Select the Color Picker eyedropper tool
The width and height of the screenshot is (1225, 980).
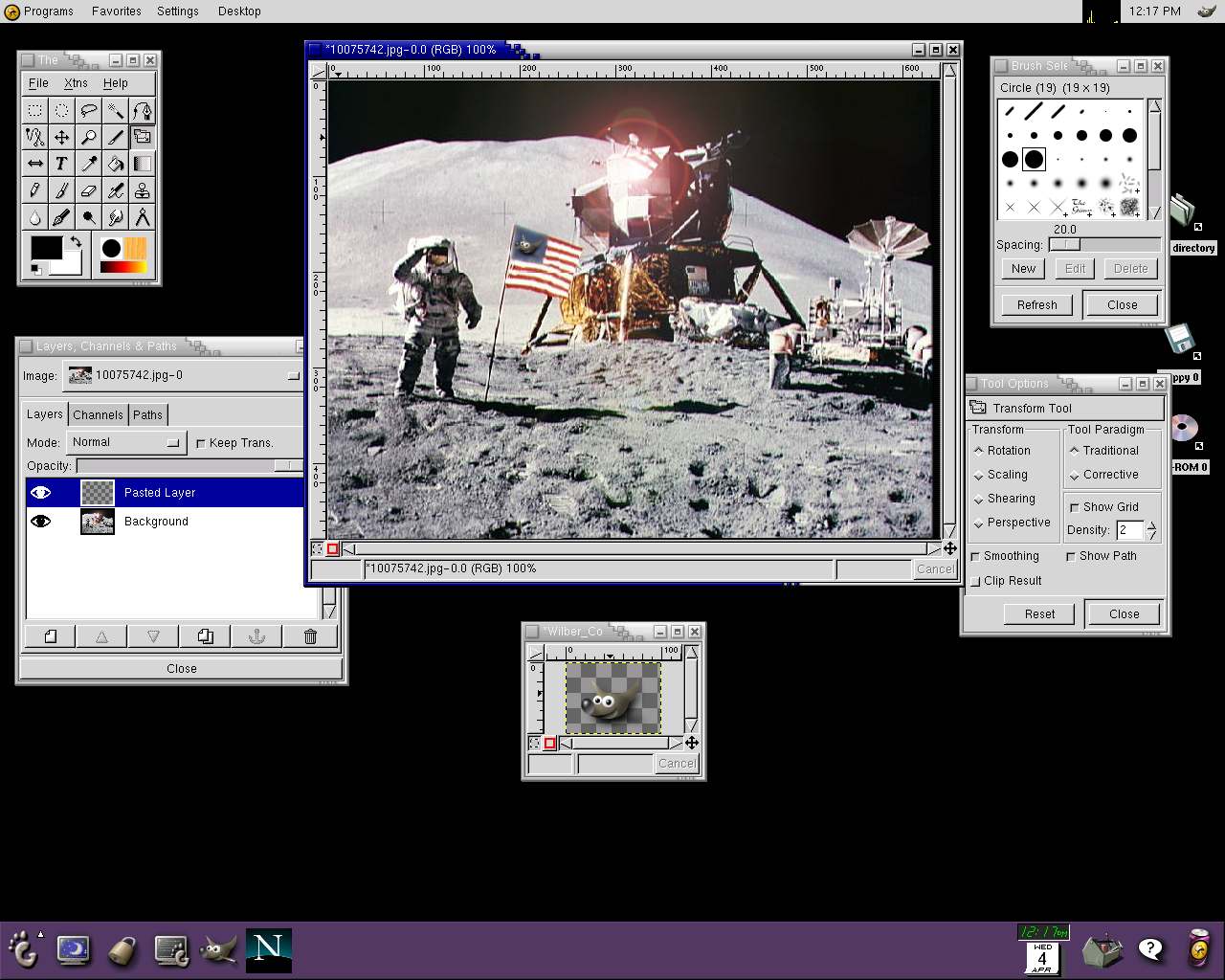click(x=88, y=164)
